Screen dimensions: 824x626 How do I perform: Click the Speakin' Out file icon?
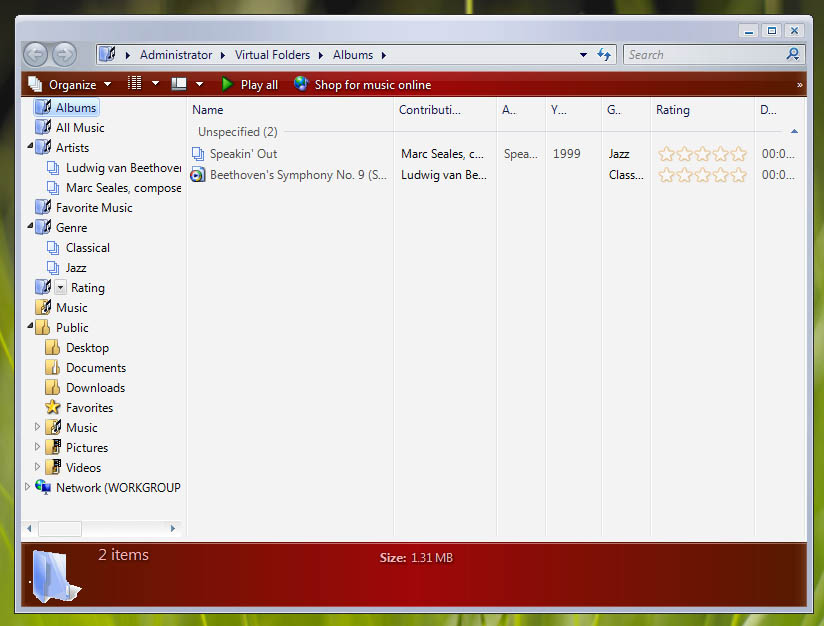pos(198,154)
